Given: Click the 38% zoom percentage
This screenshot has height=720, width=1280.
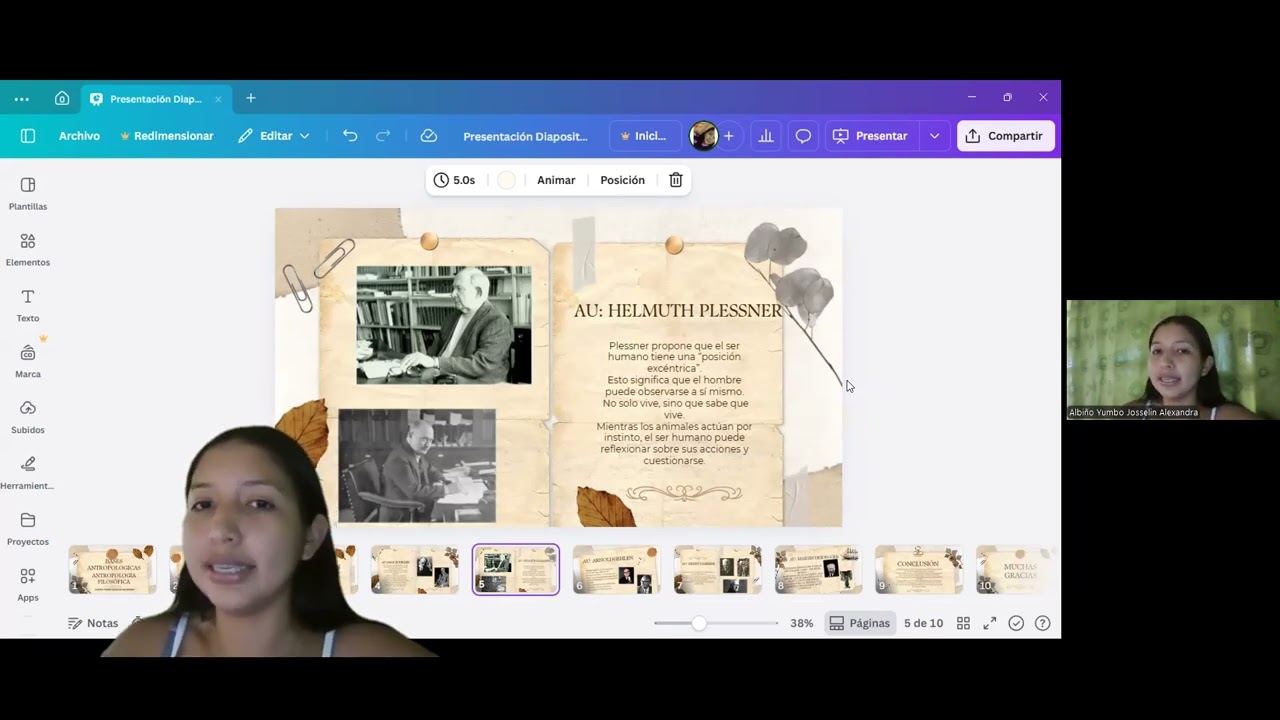Looking at the screenshot, I should (x=802, y=623).
